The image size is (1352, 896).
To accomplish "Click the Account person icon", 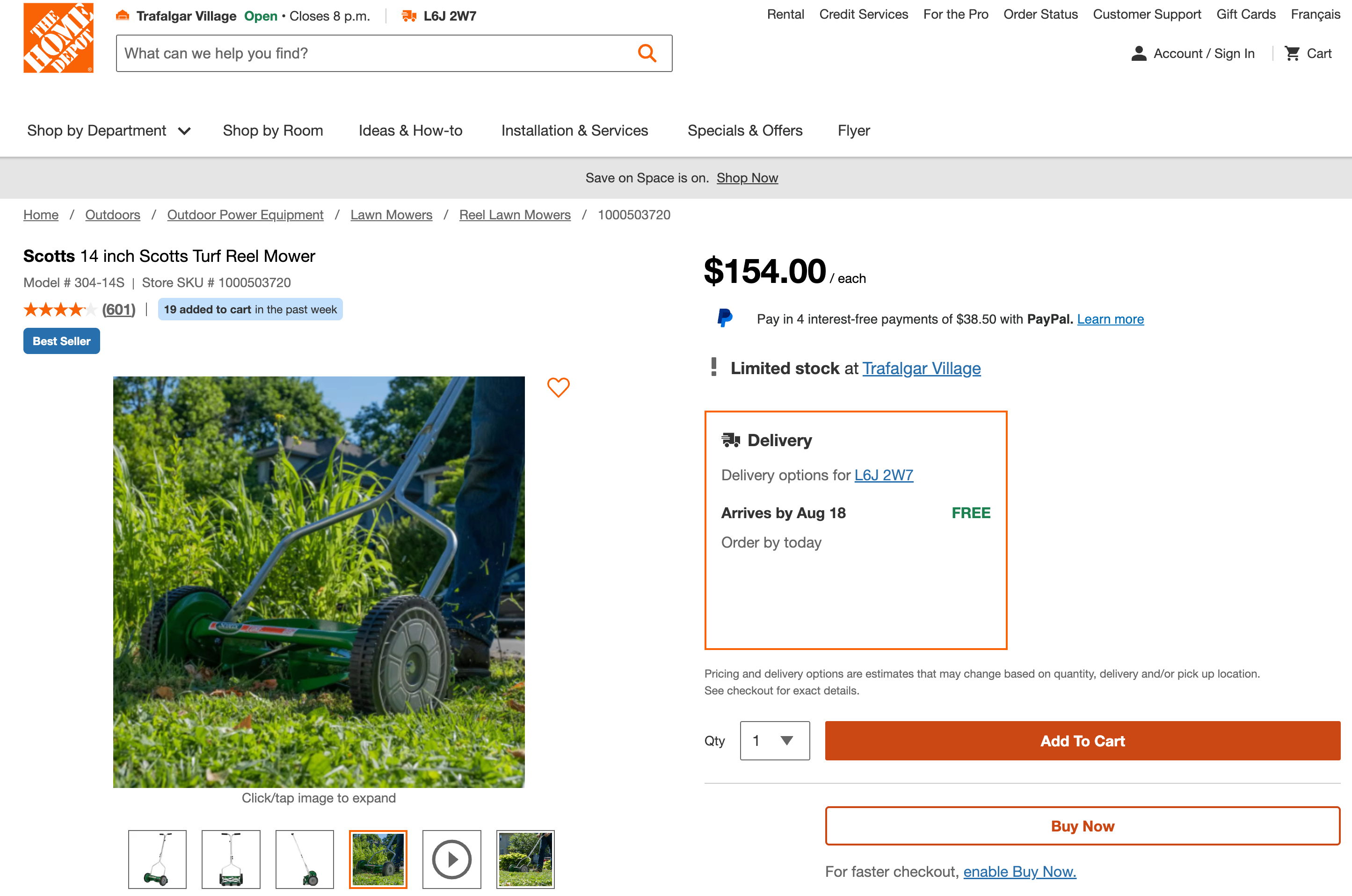I will pos(1139,53).
